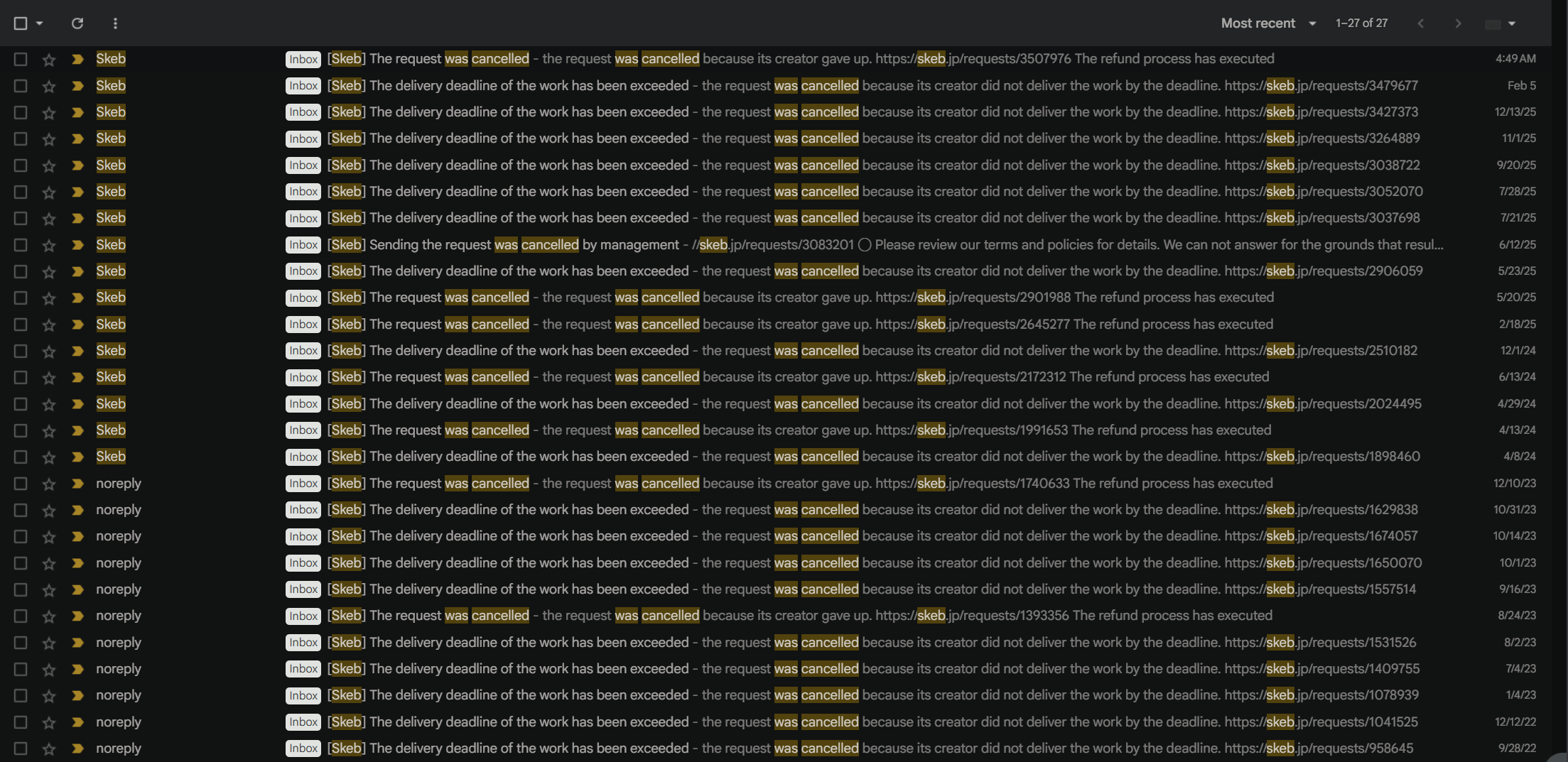1568x762 pixels.
Task: Star the email dated 2/18/25
Action: point(49,325)
